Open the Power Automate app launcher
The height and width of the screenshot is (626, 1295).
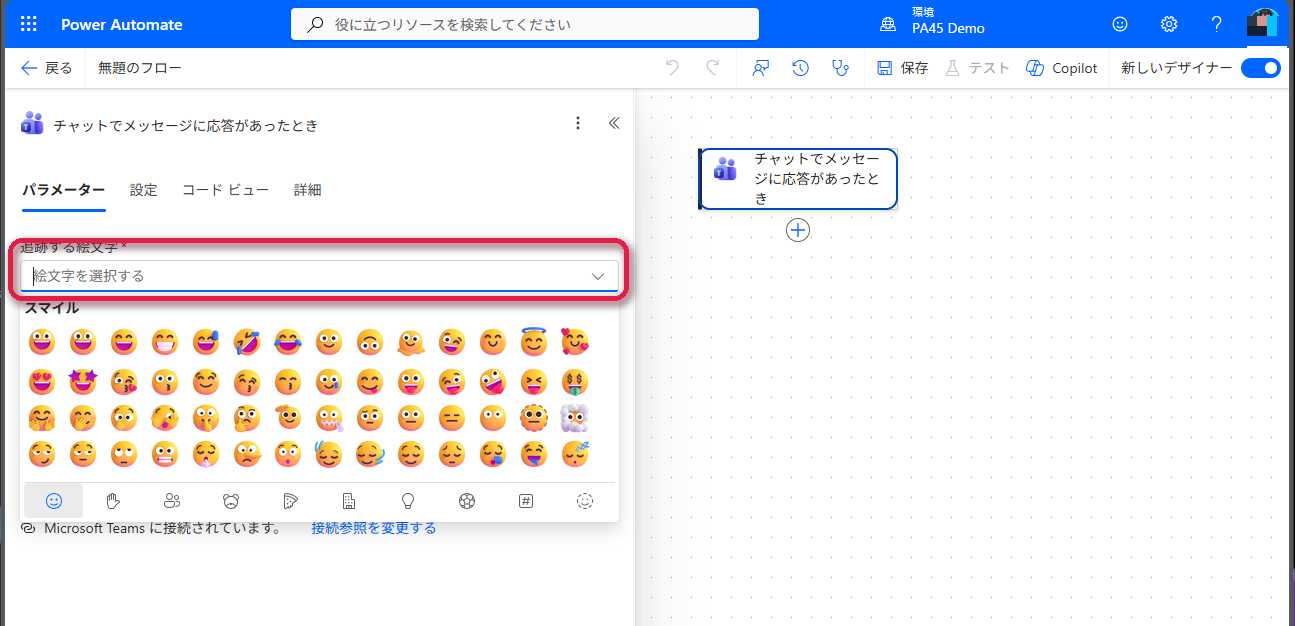click(x=28, y=24)
